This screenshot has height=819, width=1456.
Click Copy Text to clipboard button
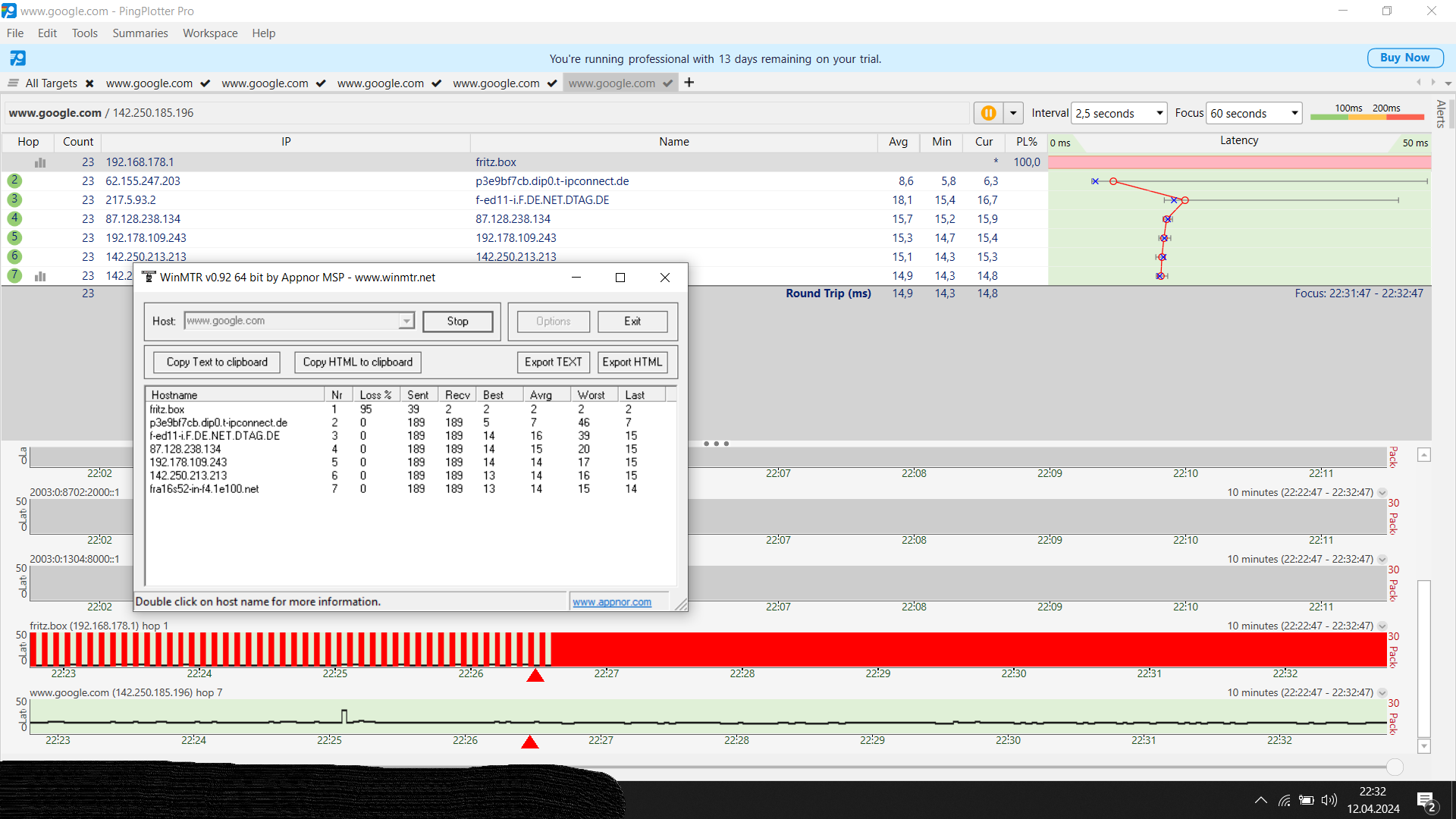point(217,362)
